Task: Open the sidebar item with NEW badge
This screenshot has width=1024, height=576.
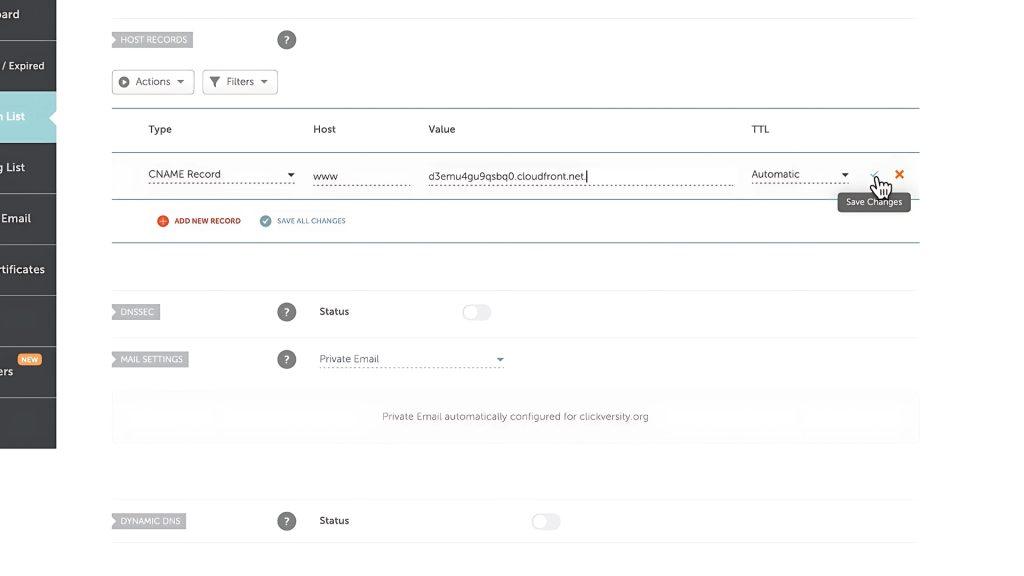Action: (28, 372)
